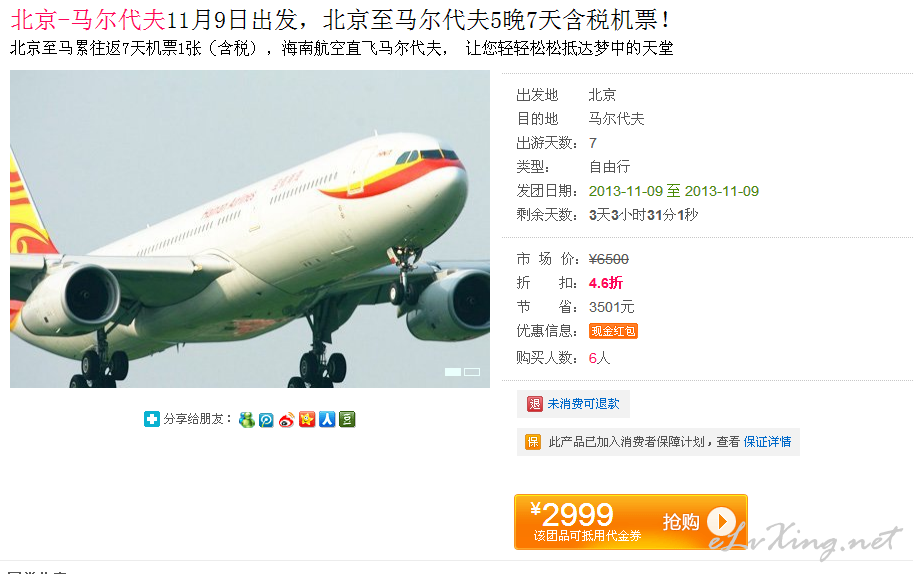
Task: Click the 现金红包 promotion badge
Action: 613,331
